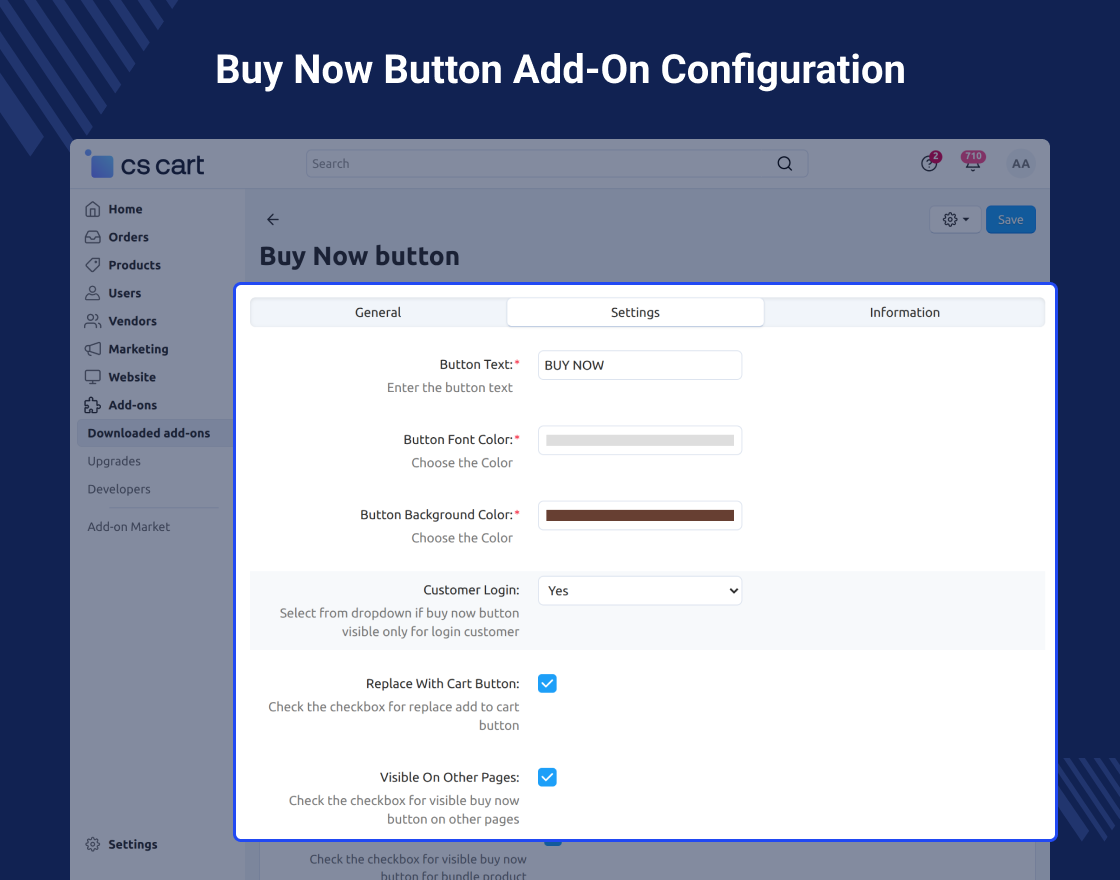Open the Marketing megaphone menu item

coord(138,349)
